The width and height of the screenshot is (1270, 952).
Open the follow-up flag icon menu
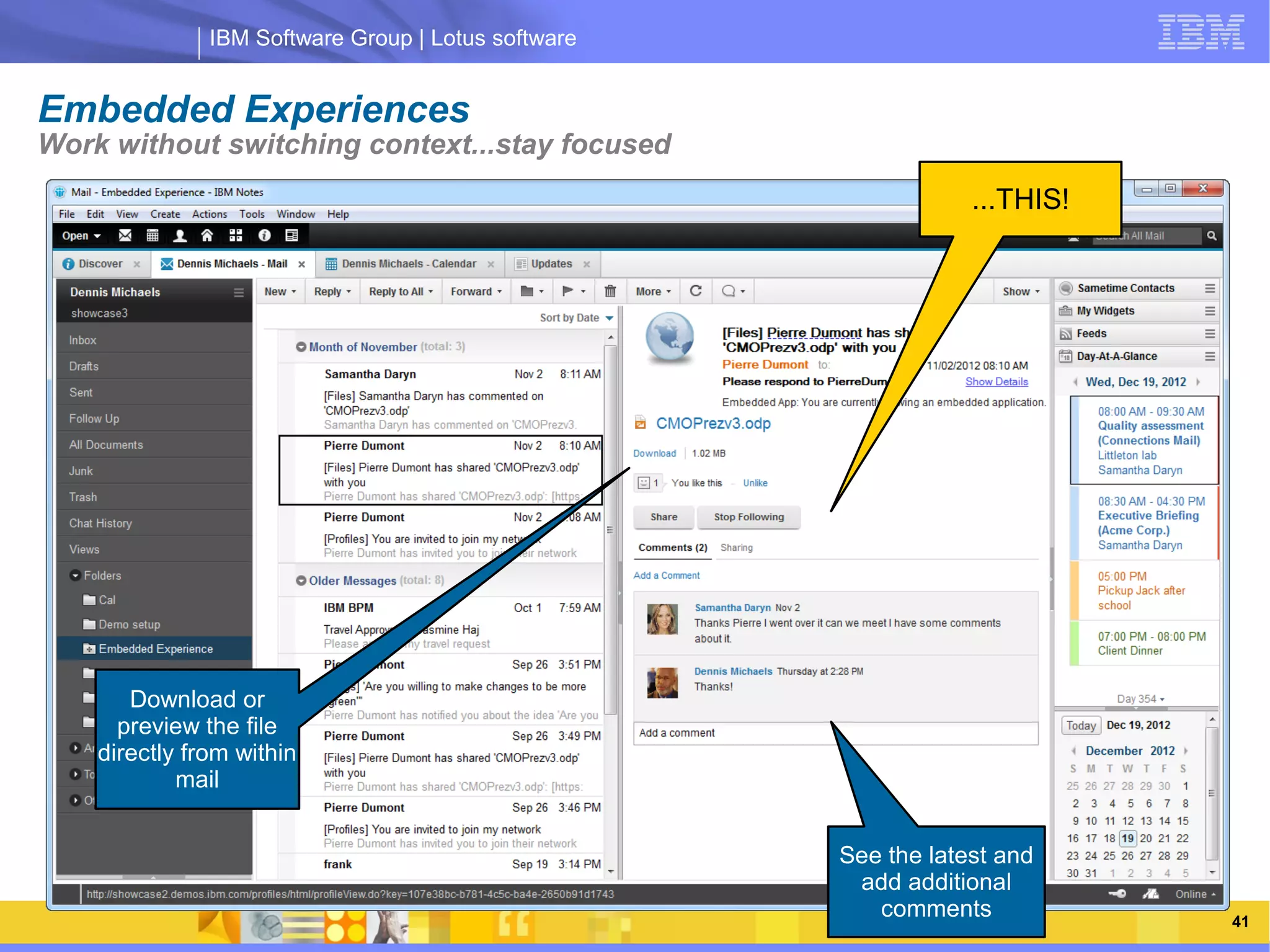point(574,291)
